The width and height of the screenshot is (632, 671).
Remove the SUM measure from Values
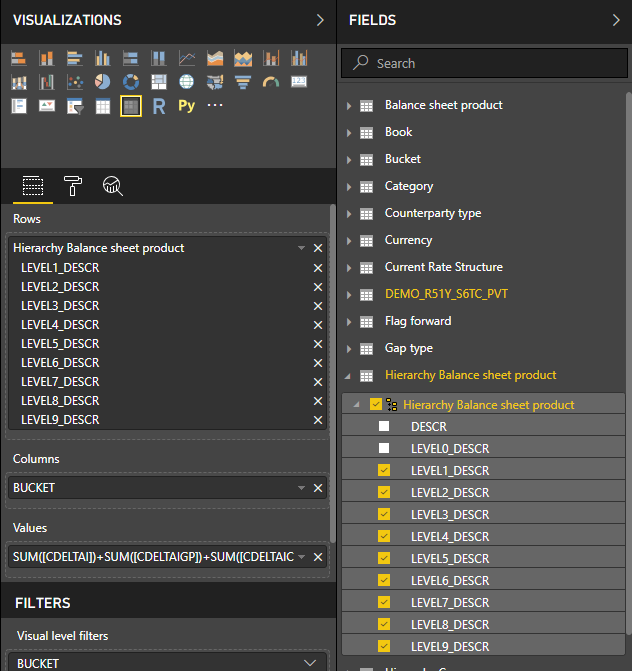(318, 557)
